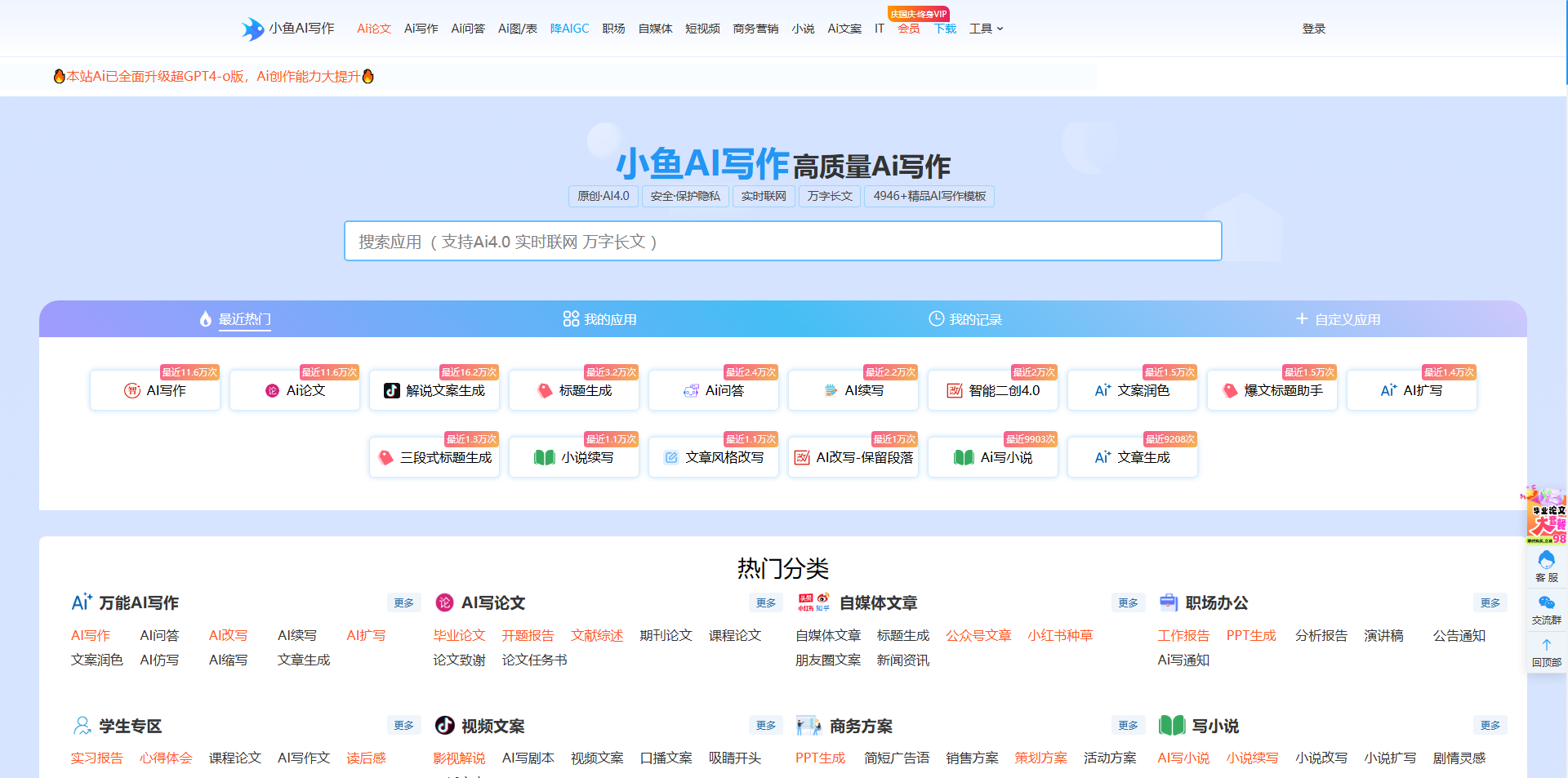The image size is (1568, 778).
Task: Click the icon beside 商务方案 heading
Action: (x=808, y=725)
